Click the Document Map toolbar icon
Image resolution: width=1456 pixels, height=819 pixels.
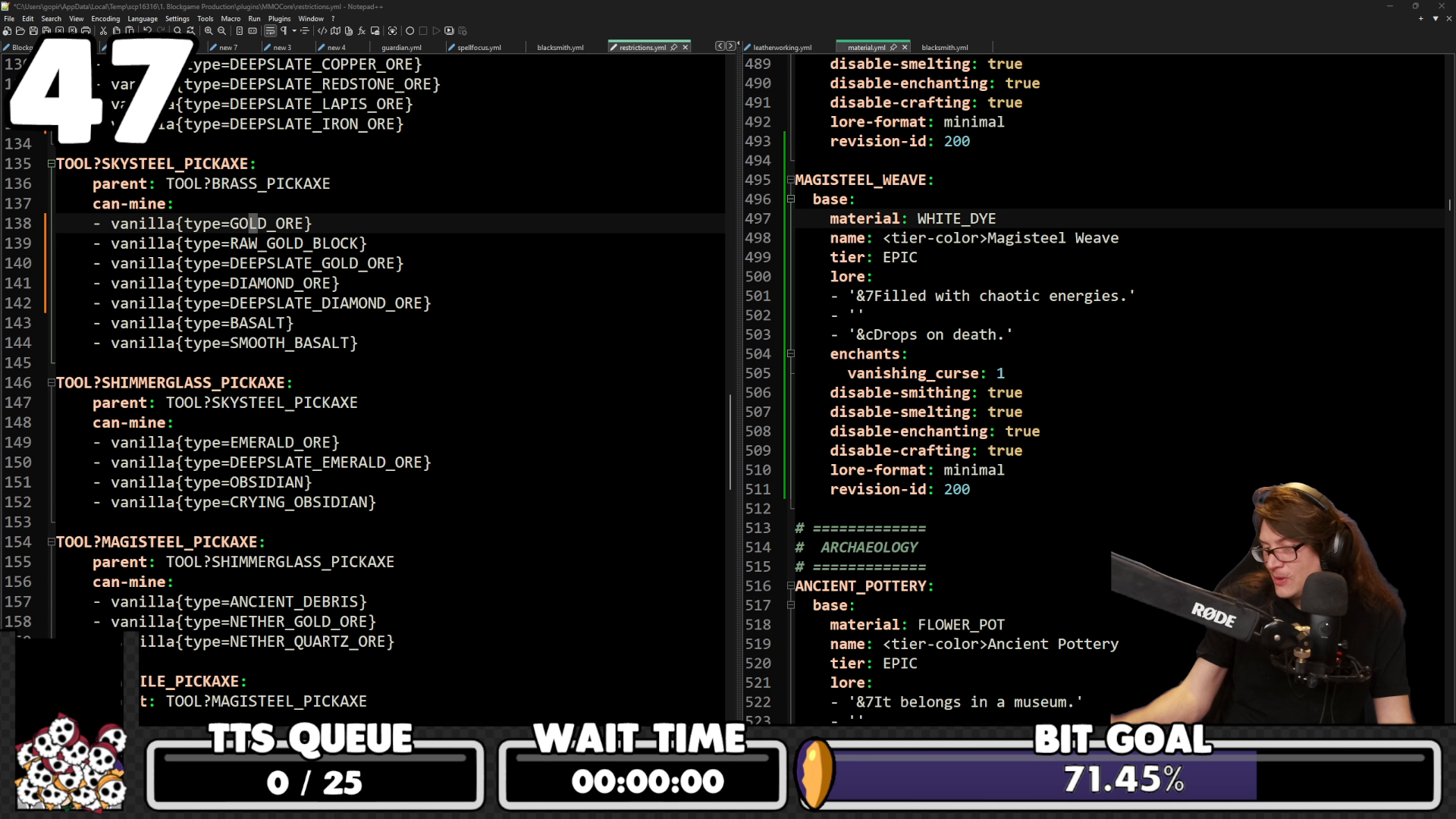click(x=335, y=31)
